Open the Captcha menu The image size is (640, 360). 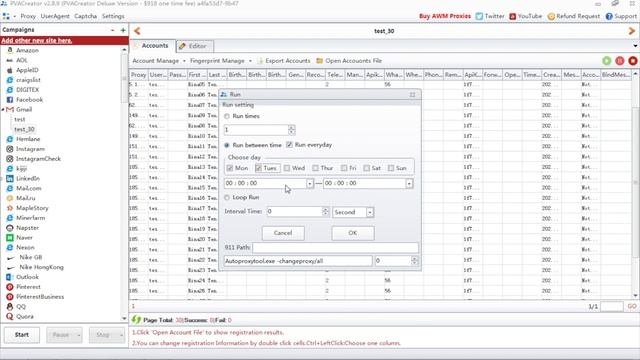[x=85, y=16]
